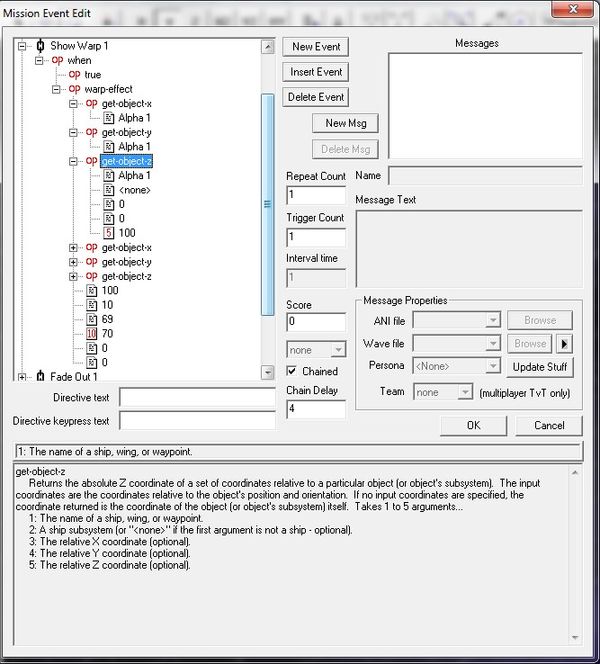The width and height of the screenshot is (600, 664).
Task: Select the highlighted get-object-z item
Action: 127,161
